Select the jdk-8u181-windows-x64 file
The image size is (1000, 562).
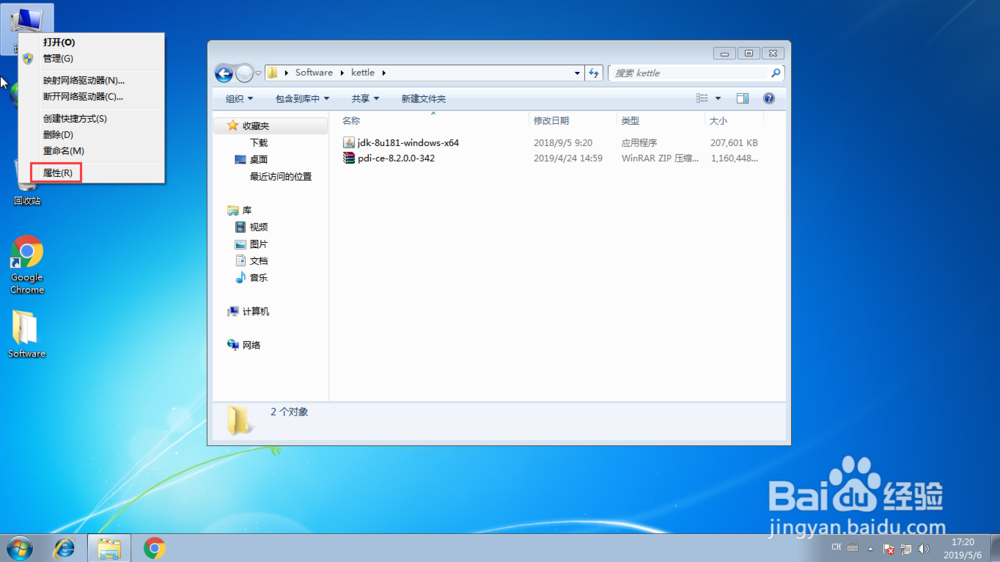pos(408,143)
